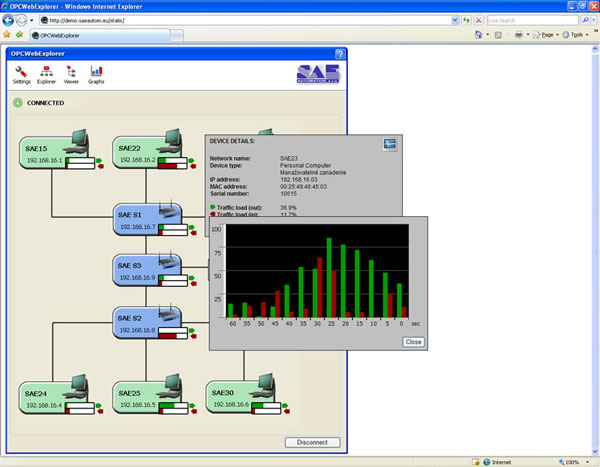Click the SAE Automation logo
Viewport: 600px width, 467px height.
[318, 74]
